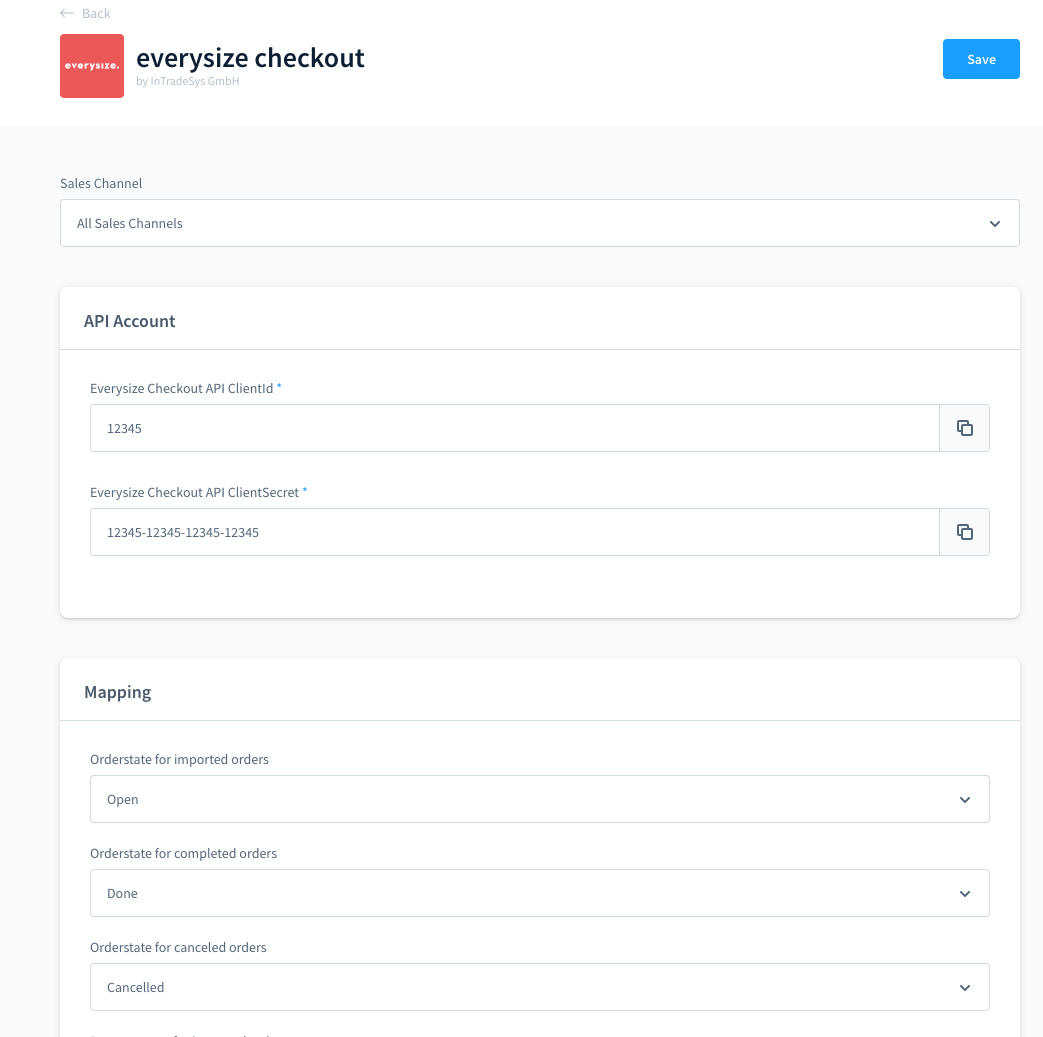
Task: Expand Orderstate for completed orders dropdown
Action: (x=539, y=893)
